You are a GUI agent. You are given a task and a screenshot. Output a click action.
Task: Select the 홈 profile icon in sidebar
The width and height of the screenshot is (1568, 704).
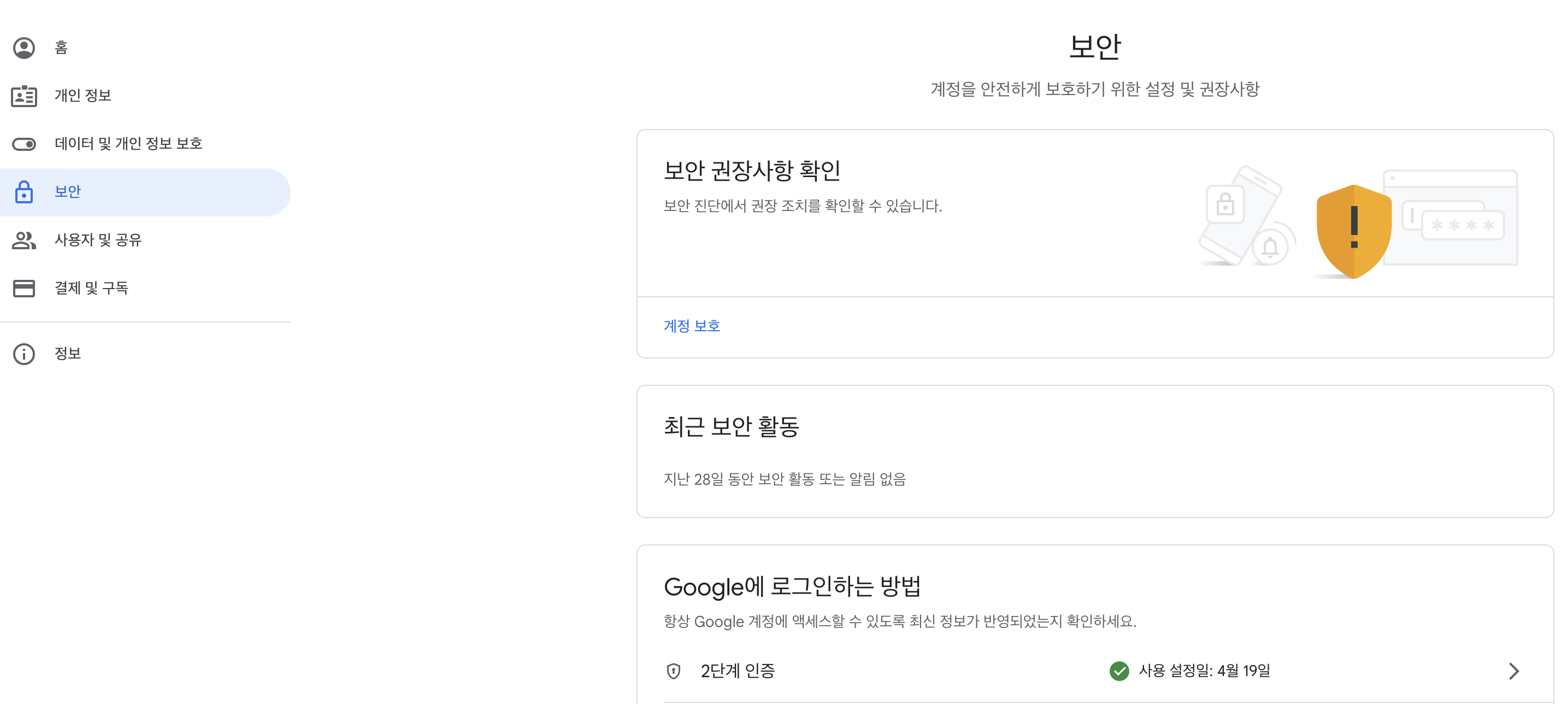click(25, 47)
